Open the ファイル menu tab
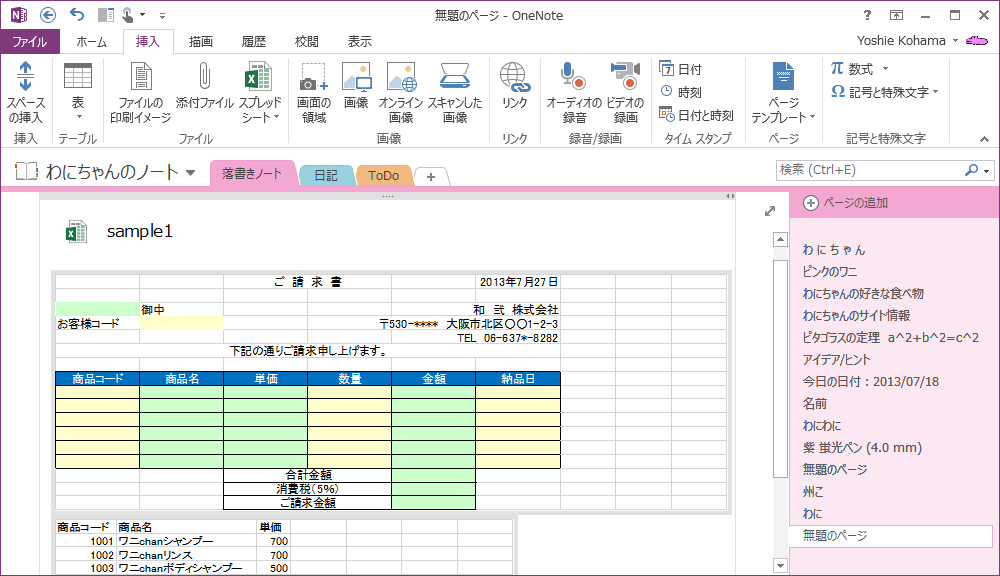Image resolution: width=1000 pixels, height=576 pixels. coord(30,41)
